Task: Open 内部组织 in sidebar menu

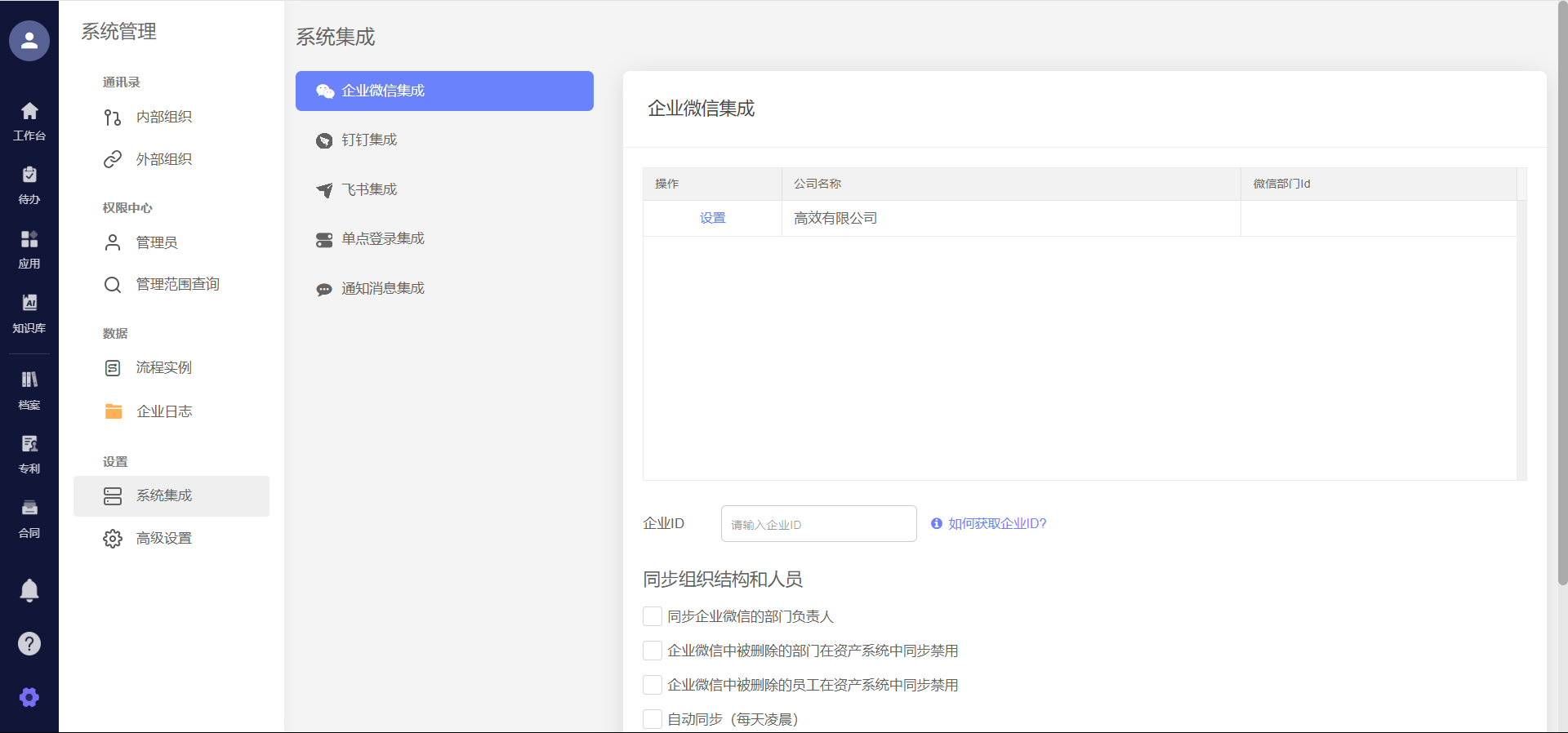Action: pos(163,118)
